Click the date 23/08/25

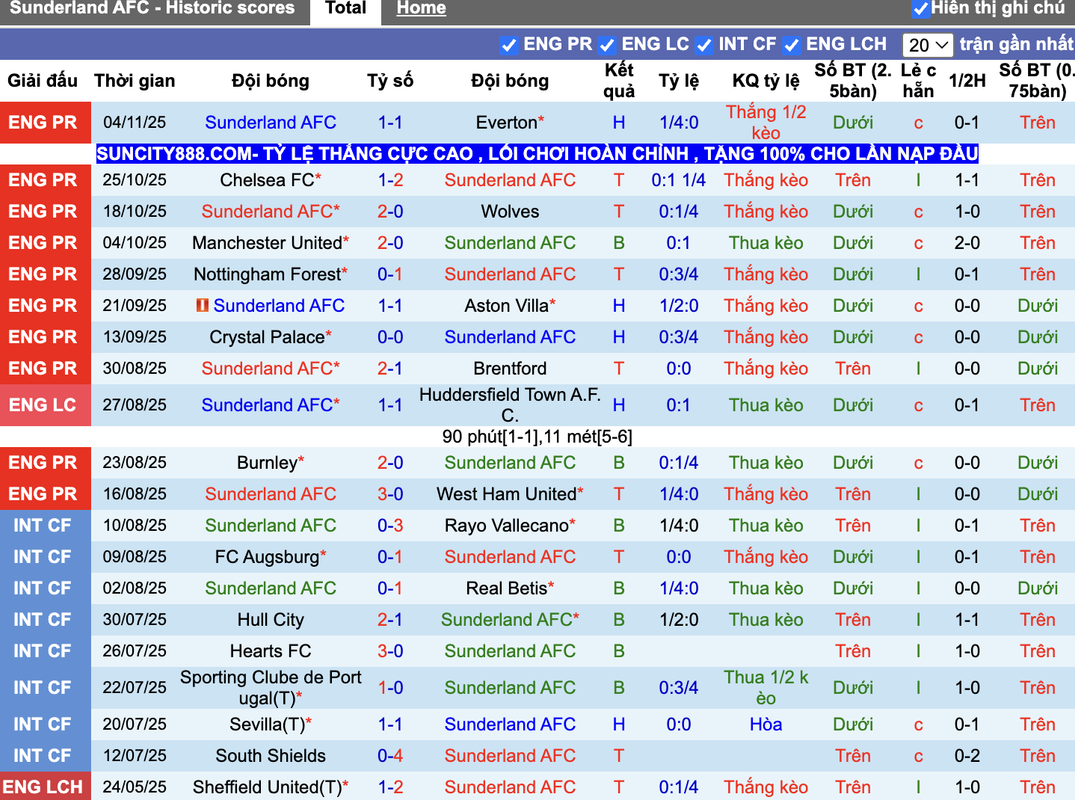click(134, 463)
